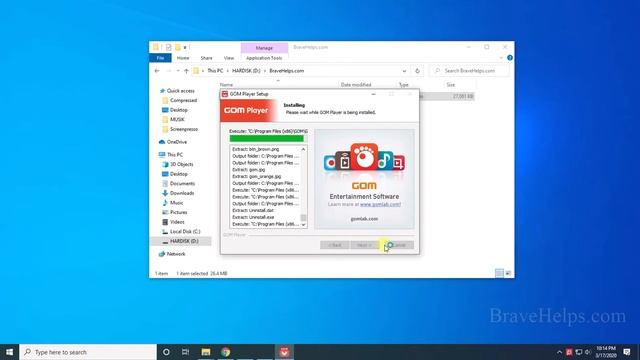
Task: Click 'This PC' in the address breadcrumb
Action: pos(215,71)
